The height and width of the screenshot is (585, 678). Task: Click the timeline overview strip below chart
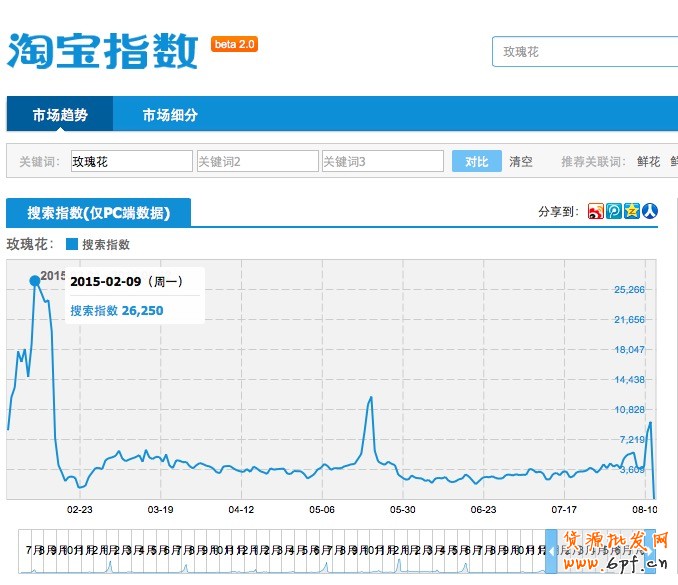pyautogui.click(x=280, y=552)
